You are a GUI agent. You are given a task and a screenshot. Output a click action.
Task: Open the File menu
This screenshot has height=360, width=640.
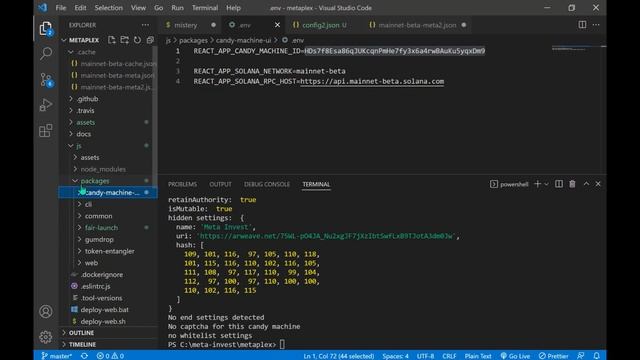tap(61, 8)
